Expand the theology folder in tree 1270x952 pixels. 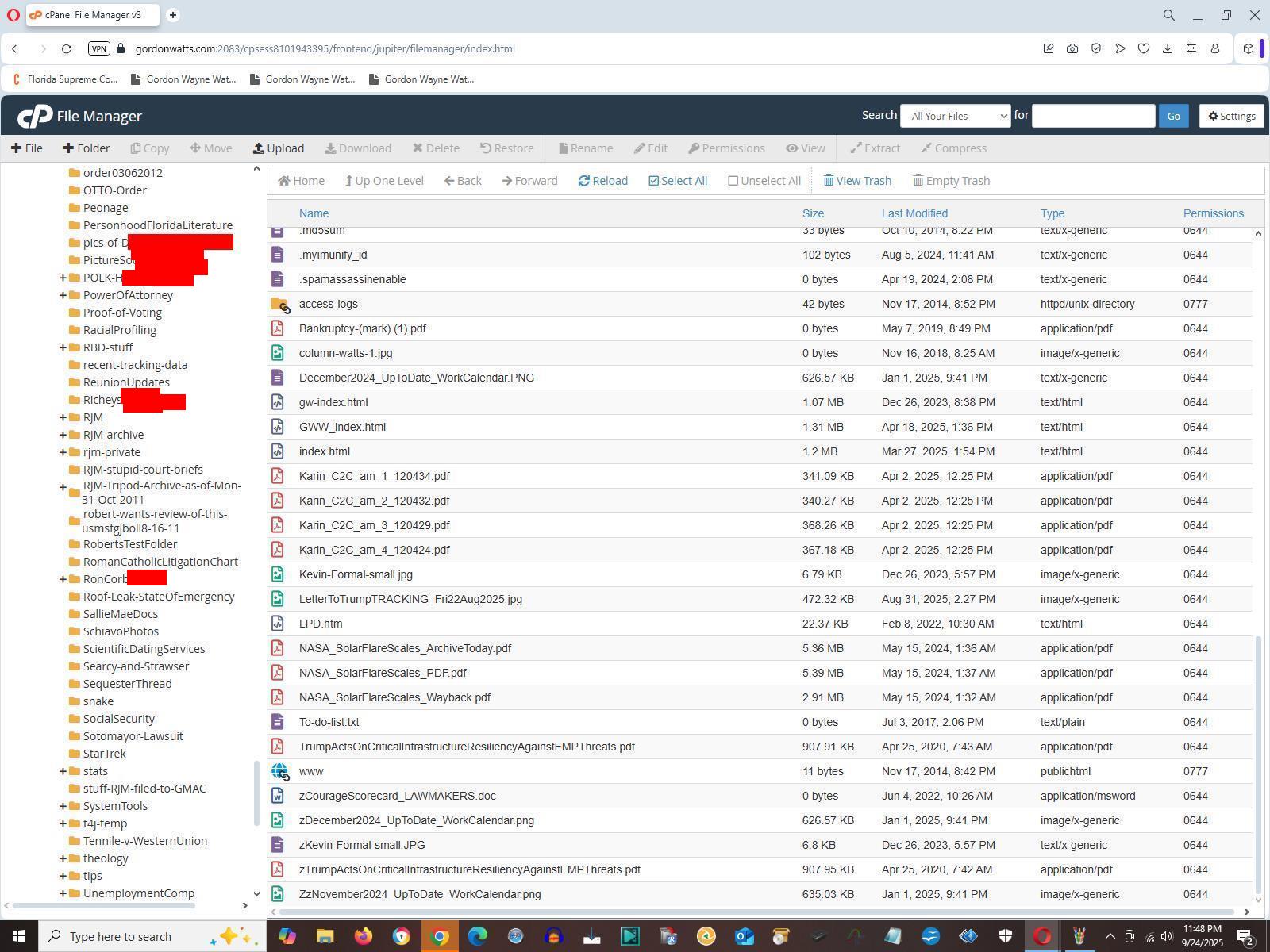(63, 858)
